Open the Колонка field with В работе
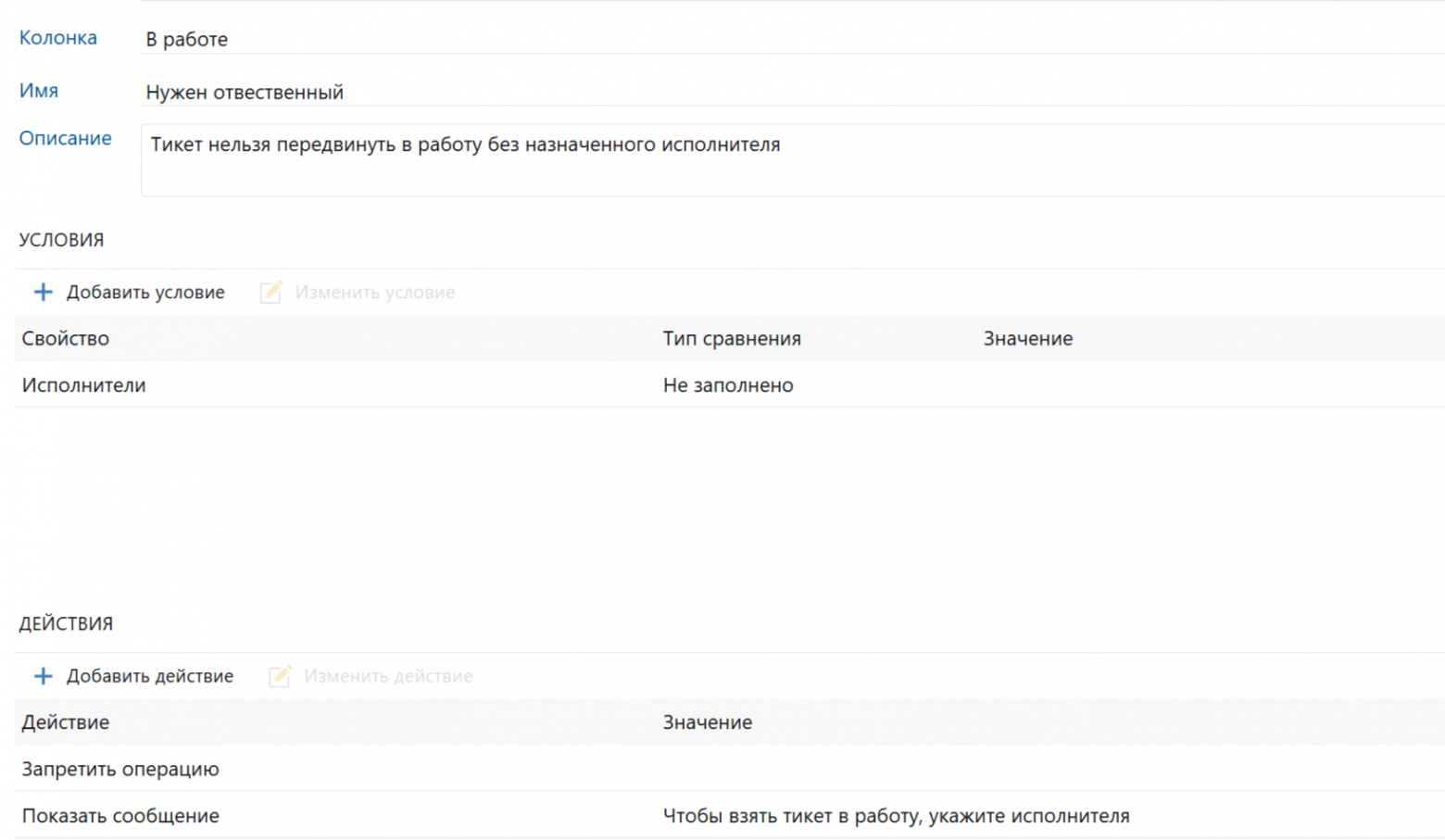Screen dimensions: 1445x840 tap(792, 39)
